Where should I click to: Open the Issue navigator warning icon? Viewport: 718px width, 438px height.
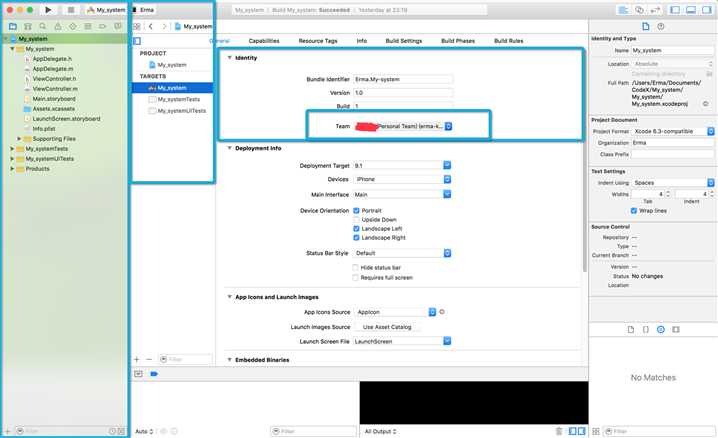click(58, 27)
